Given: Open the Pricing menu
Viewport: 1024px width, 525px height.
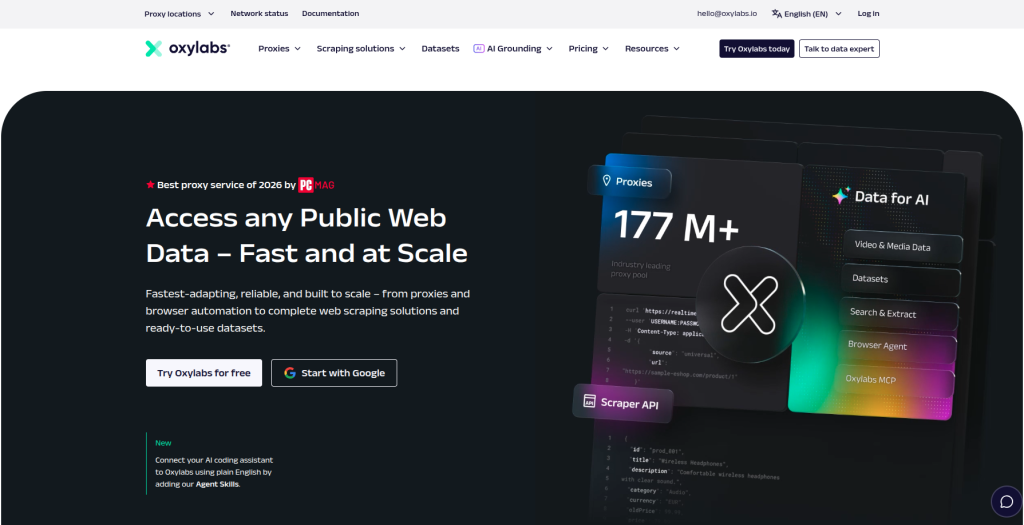Looking at the screenshot, I should click(x=588, y=48).
